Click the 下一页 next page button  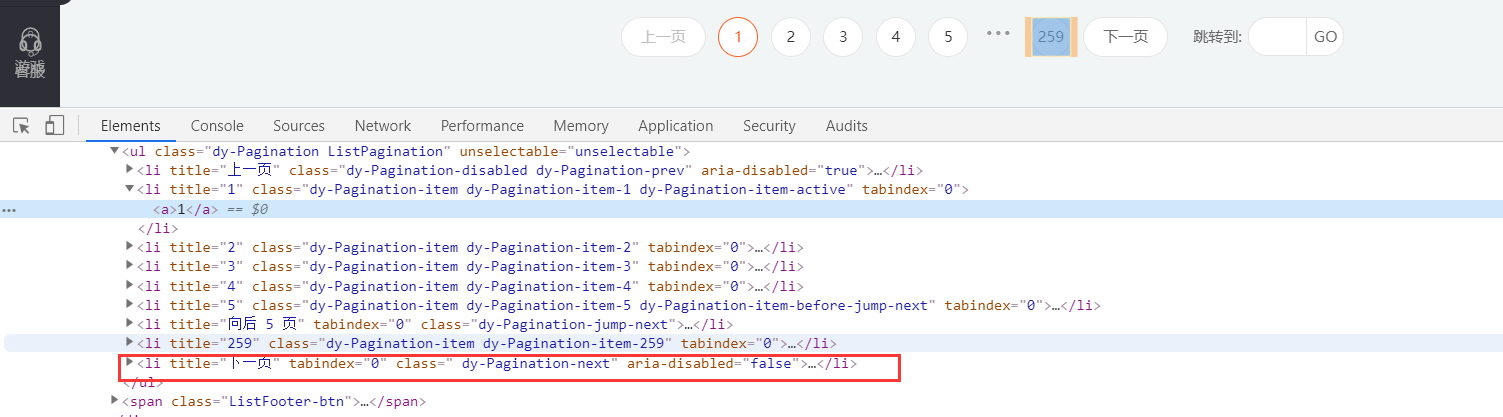point(1125,37)
